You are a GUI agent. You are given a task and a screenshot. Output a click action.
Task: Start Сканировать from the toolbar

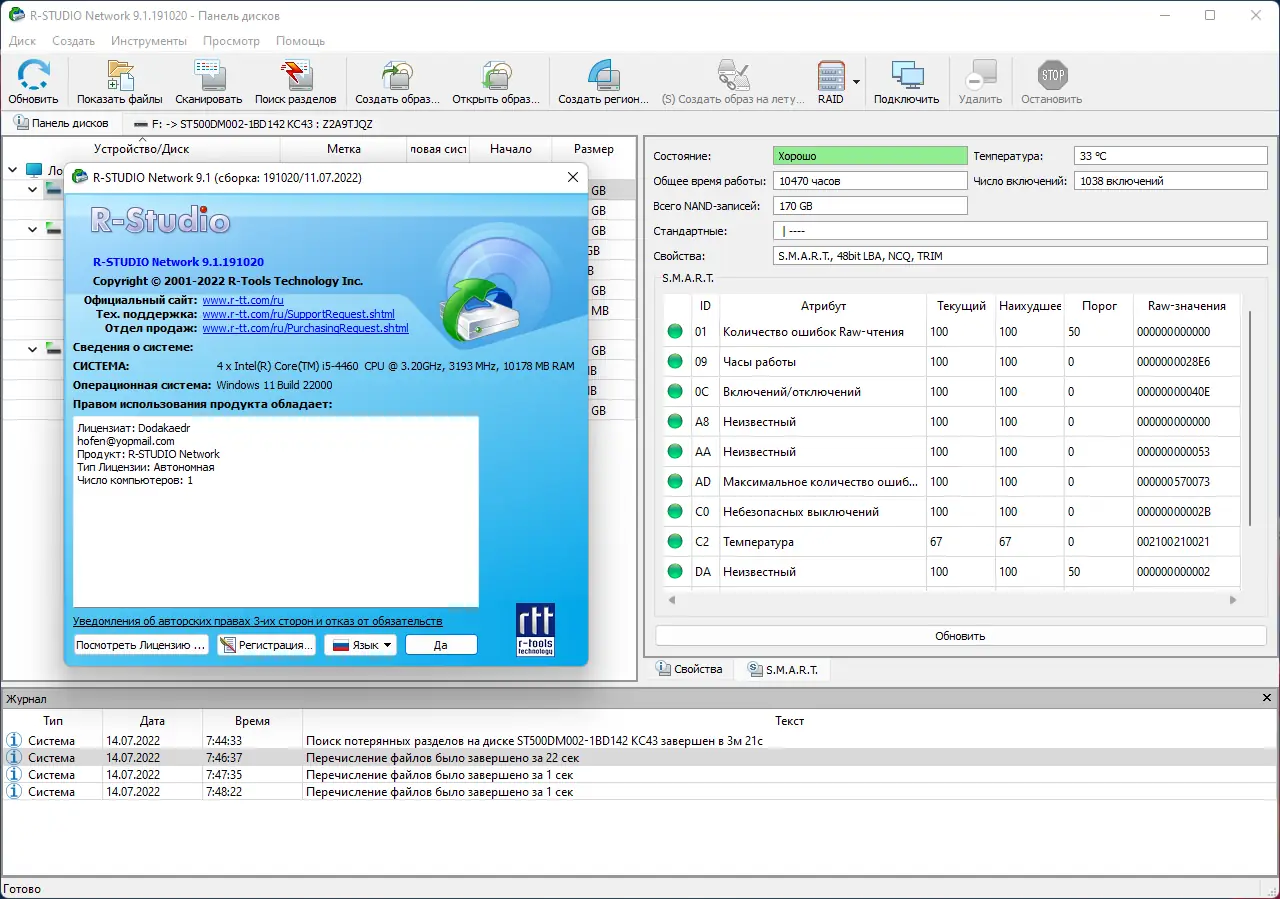click(209, 75)
